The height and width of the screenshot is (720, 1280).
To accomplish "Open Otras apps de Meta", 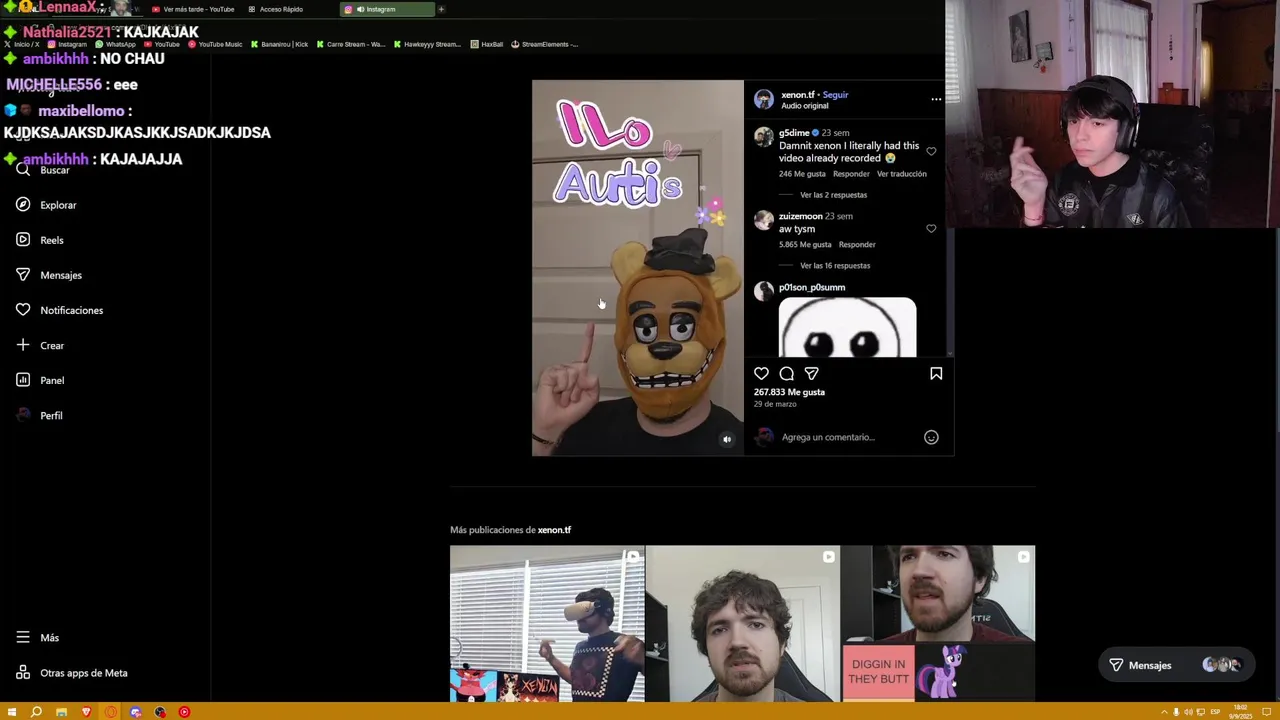I will tap(71, 673).
